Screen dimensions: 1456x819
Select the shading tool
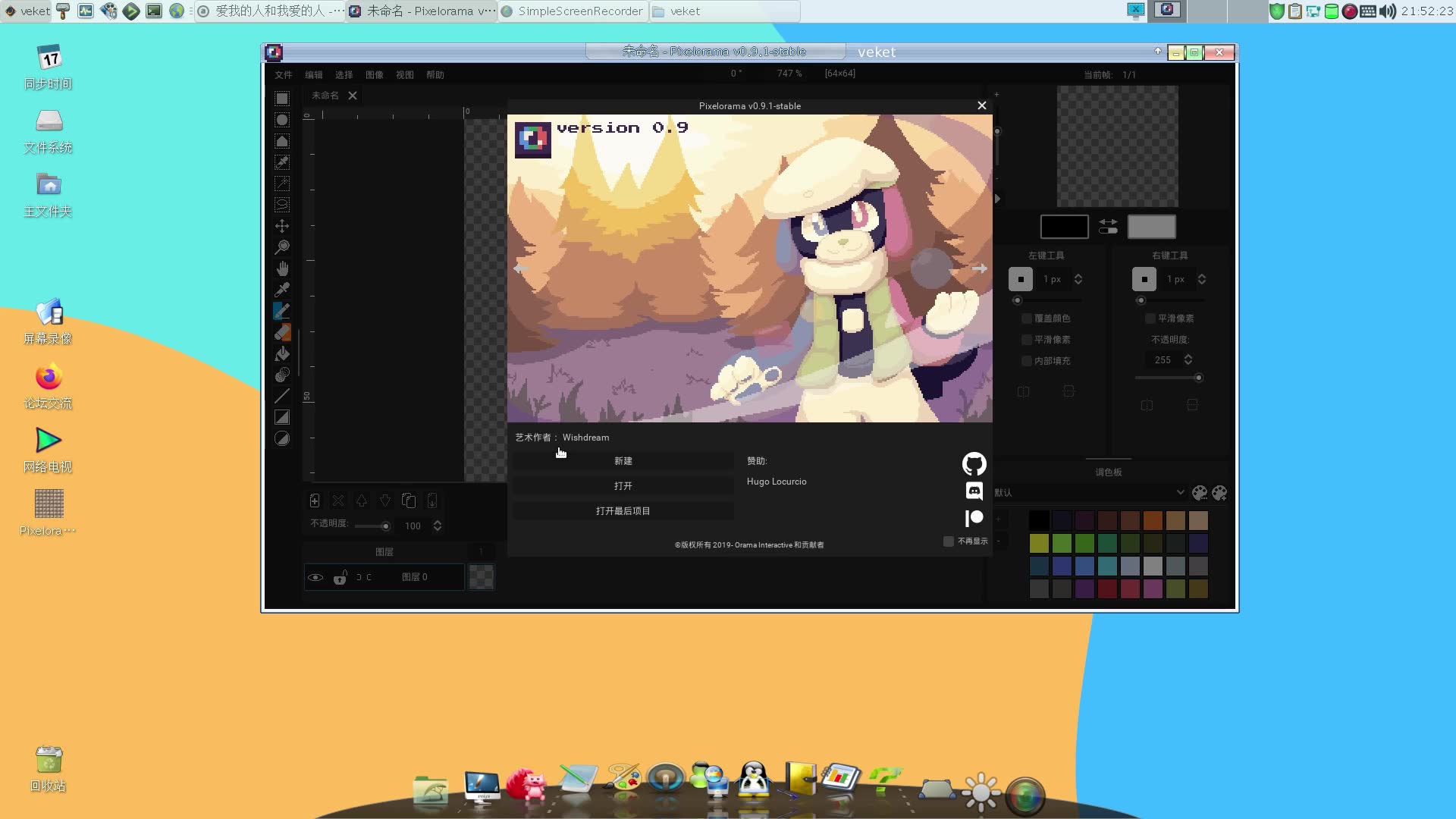coord(281,375)
